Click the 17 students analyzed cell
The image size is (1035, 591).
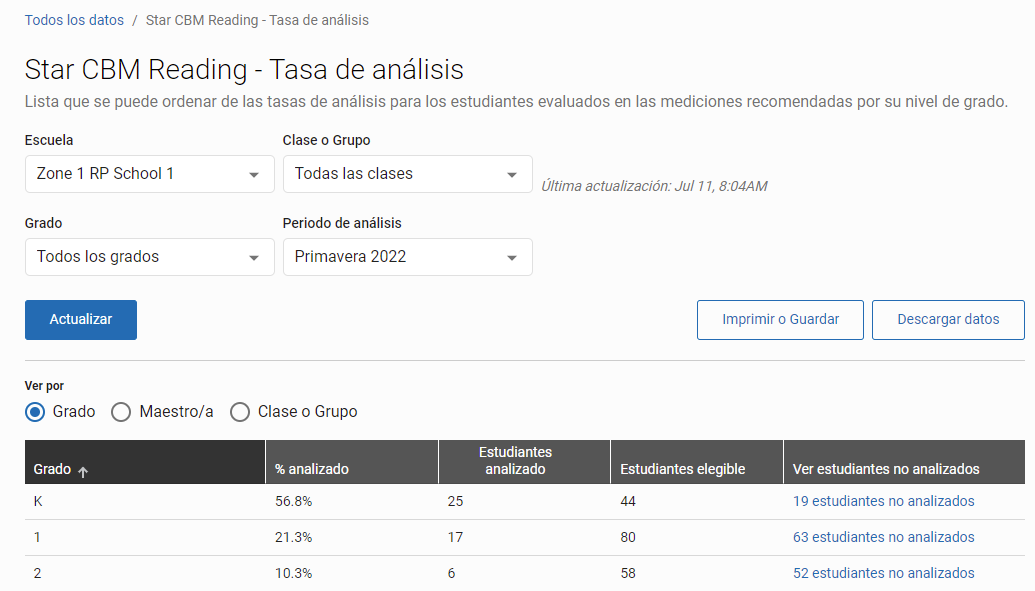point(455,537)
